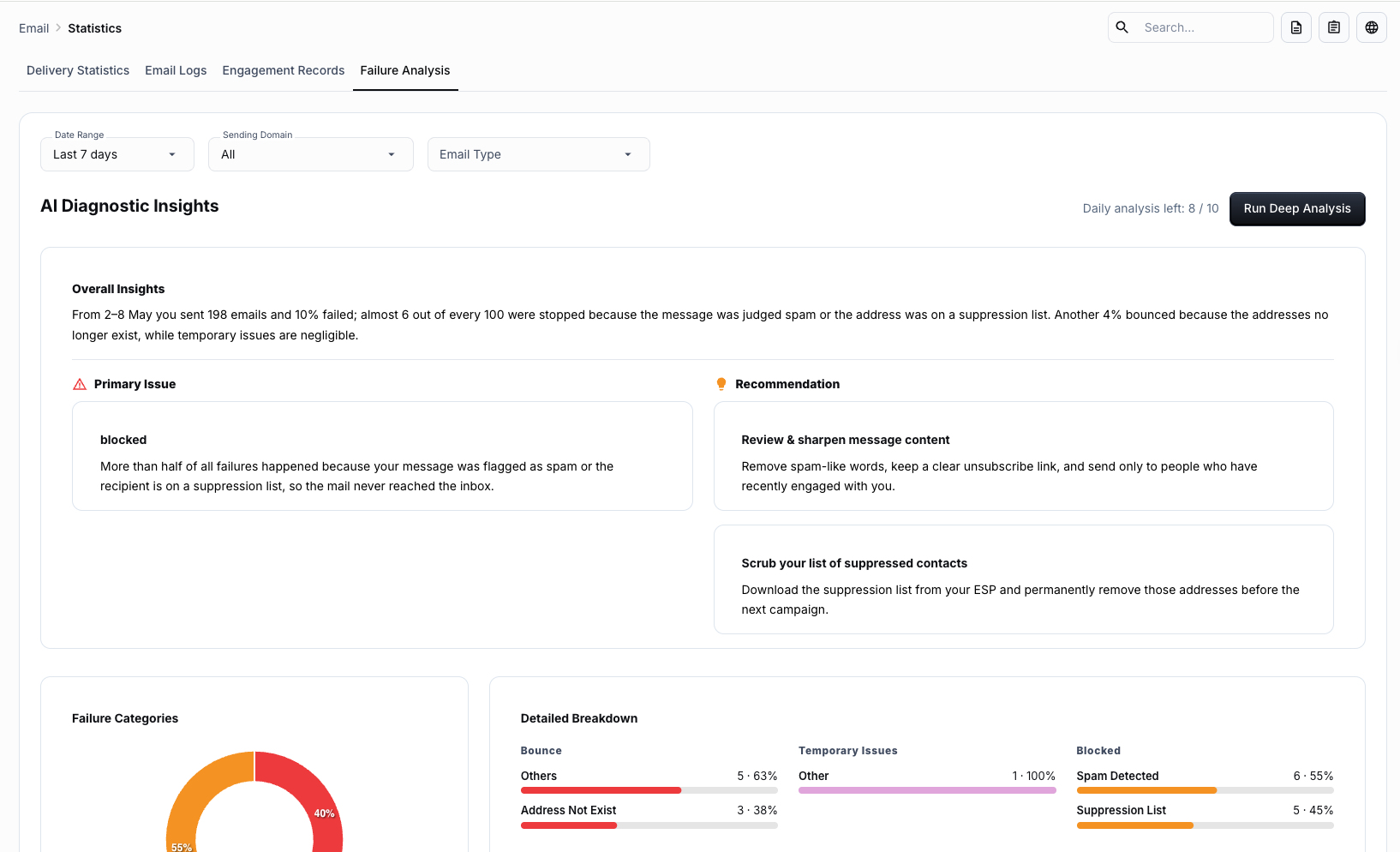Click the Detailed Breakdown heading

[x=579, y=718]
